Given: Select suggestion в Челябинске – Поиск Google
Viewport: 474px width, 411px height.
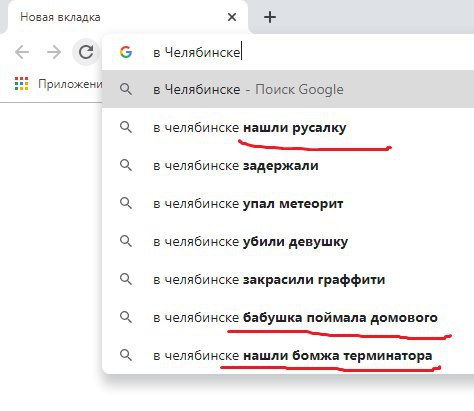Looking at the screenshot, I should [x=288, y=89].
